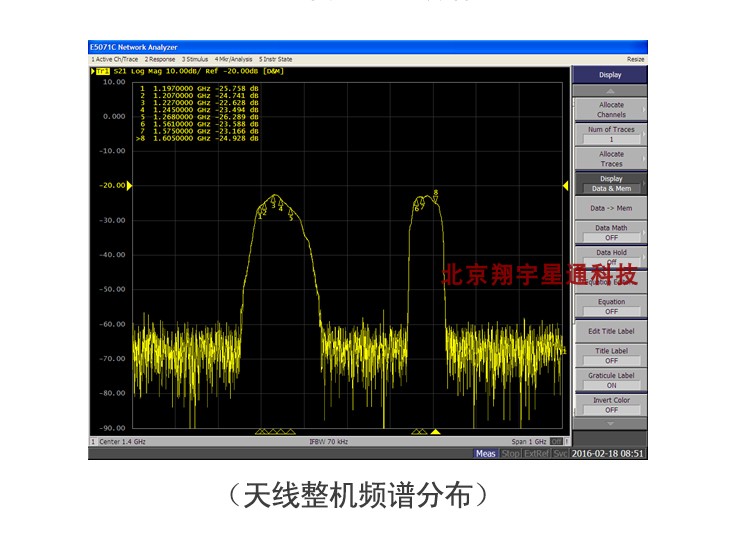
Task: Click the softkey menu scroll-down arrow
Action: (610, 424)
